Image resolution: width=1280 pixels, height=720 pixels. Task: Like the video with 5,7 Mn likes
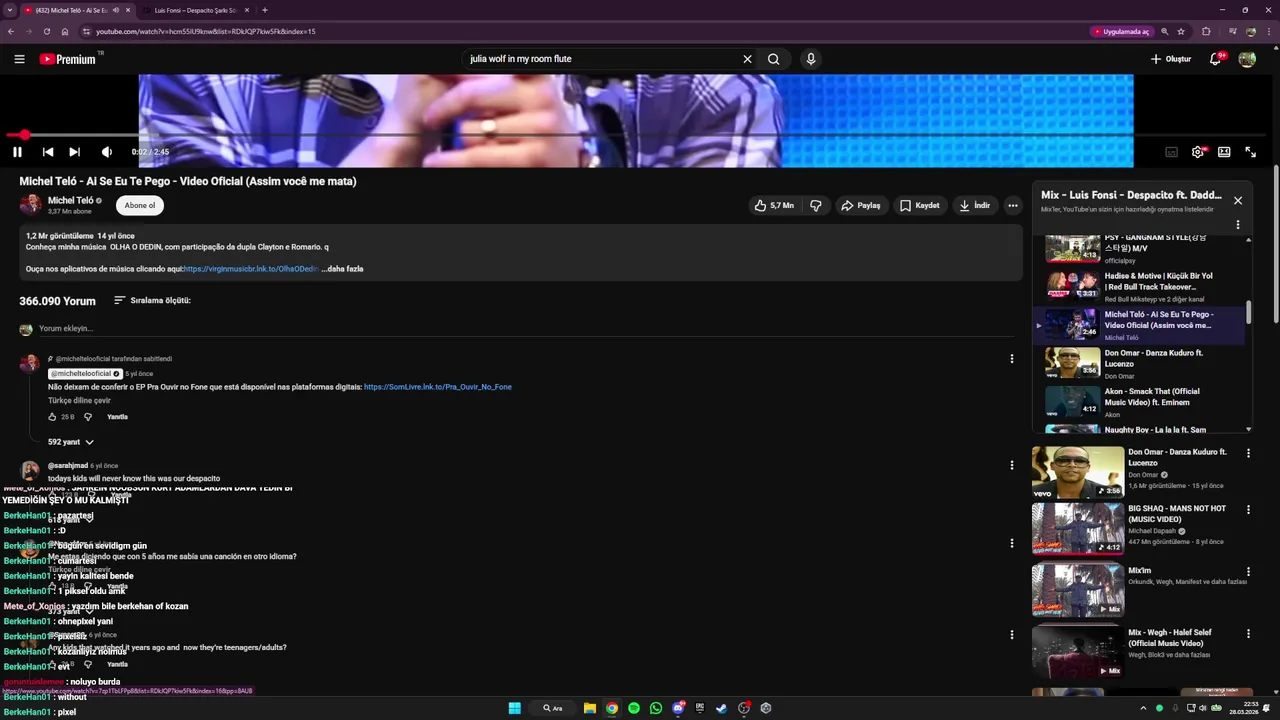pos(775,205)
